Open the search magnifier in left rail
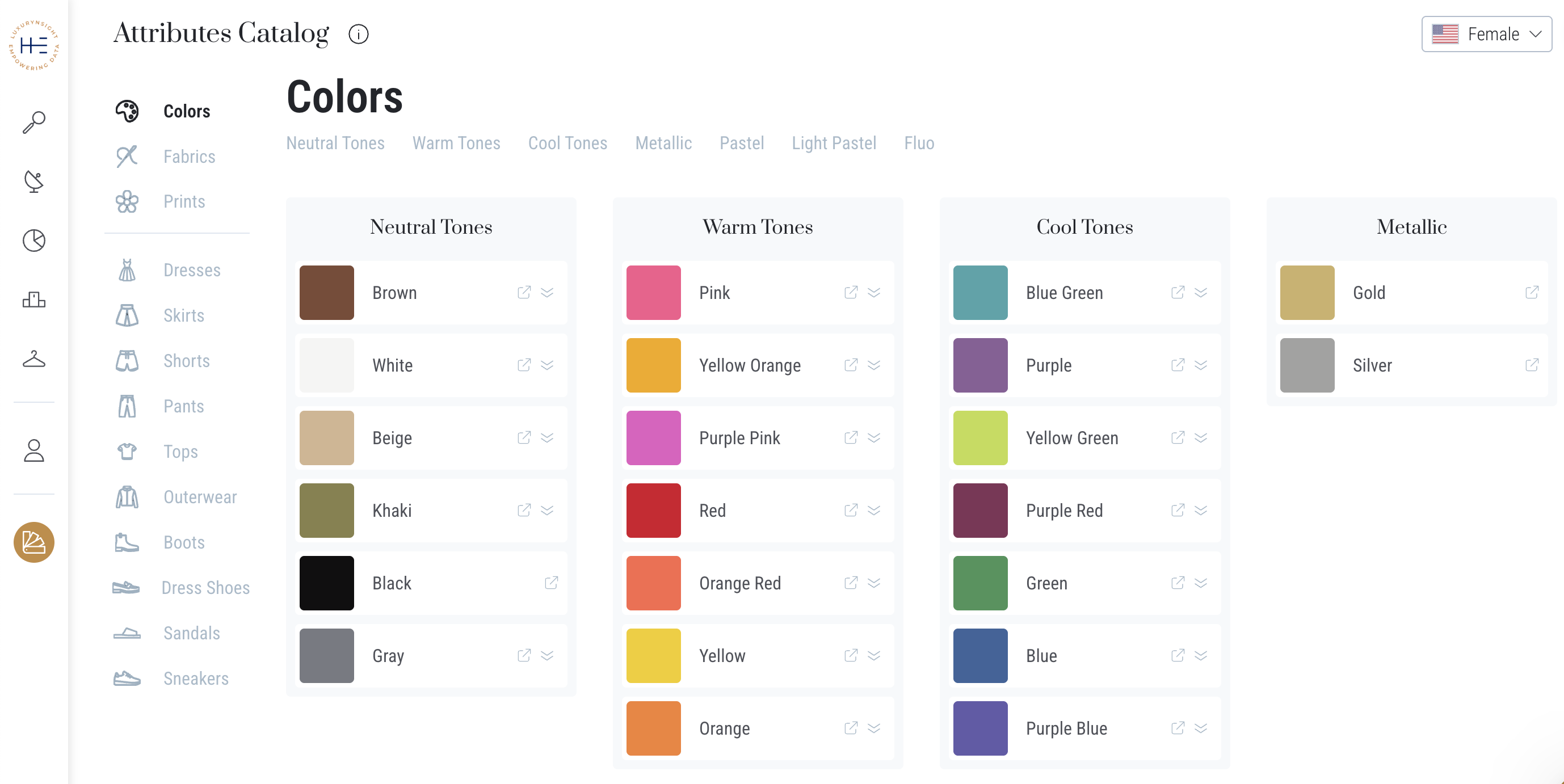The width and height of the screenshot is (1564, 784). pos(34,122)
